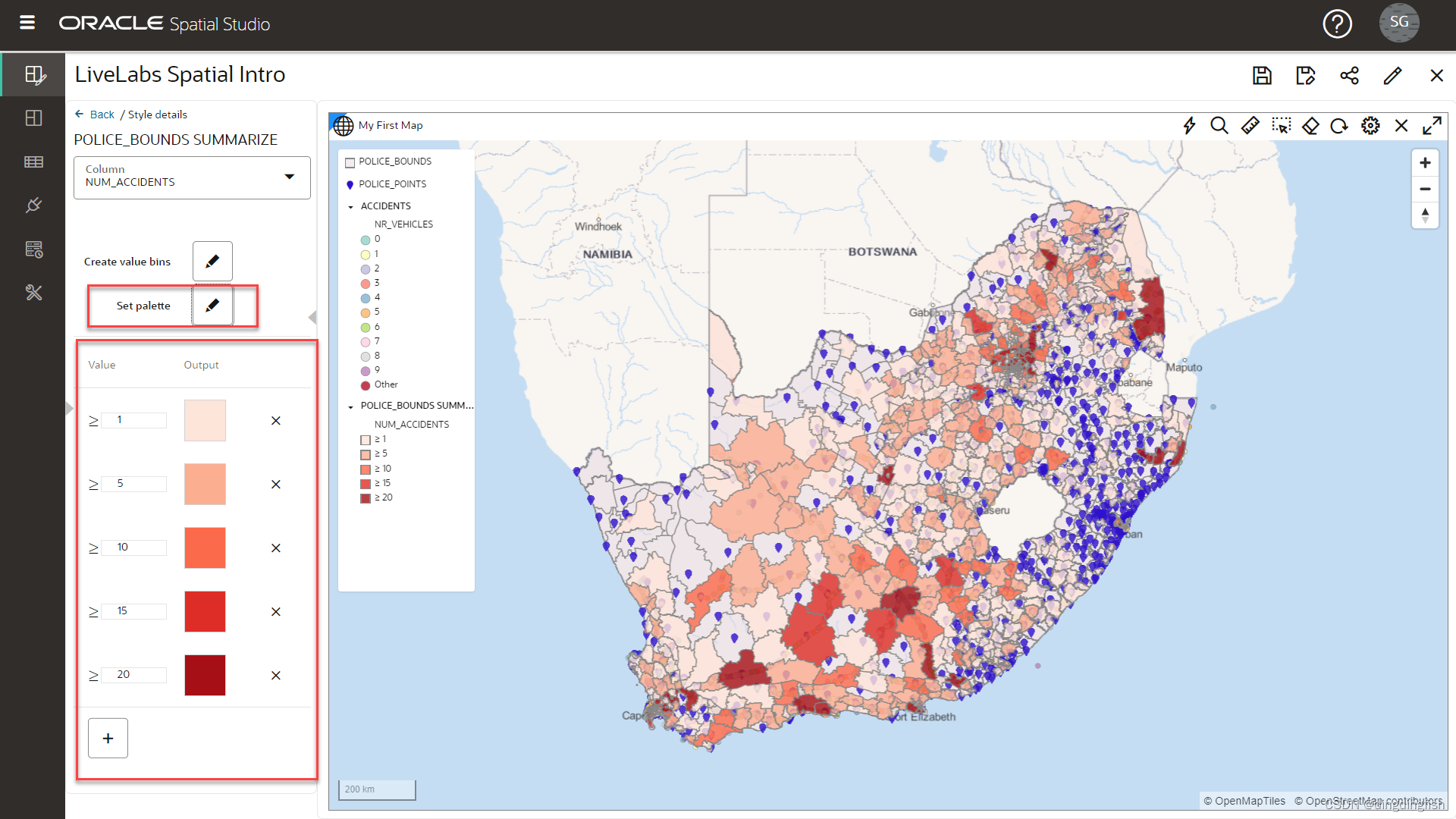Collapse the ACCIDENTS legend group
The width and height of the screenshot is (1456, 819).
[x=350, y=206]
